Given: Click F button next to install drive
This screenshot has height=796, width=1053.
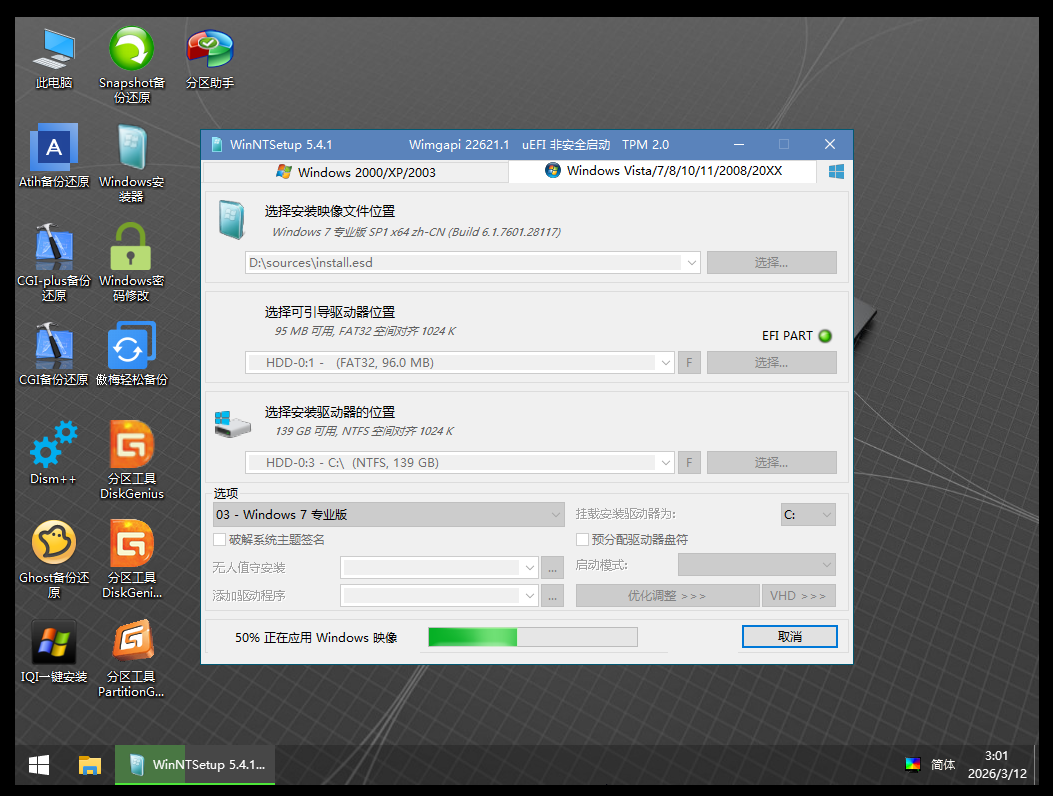Looking at the screenshot, I should point(689,463).
